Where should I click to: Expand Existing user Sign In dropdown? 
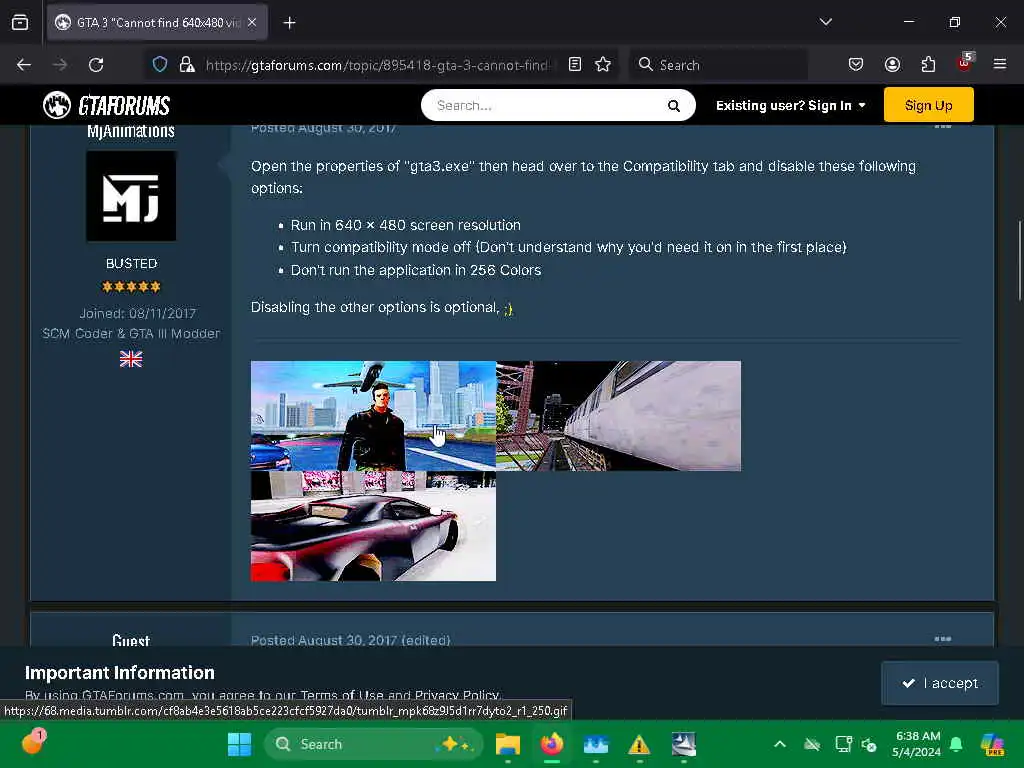pyautogui.click(x=790, y=105)
